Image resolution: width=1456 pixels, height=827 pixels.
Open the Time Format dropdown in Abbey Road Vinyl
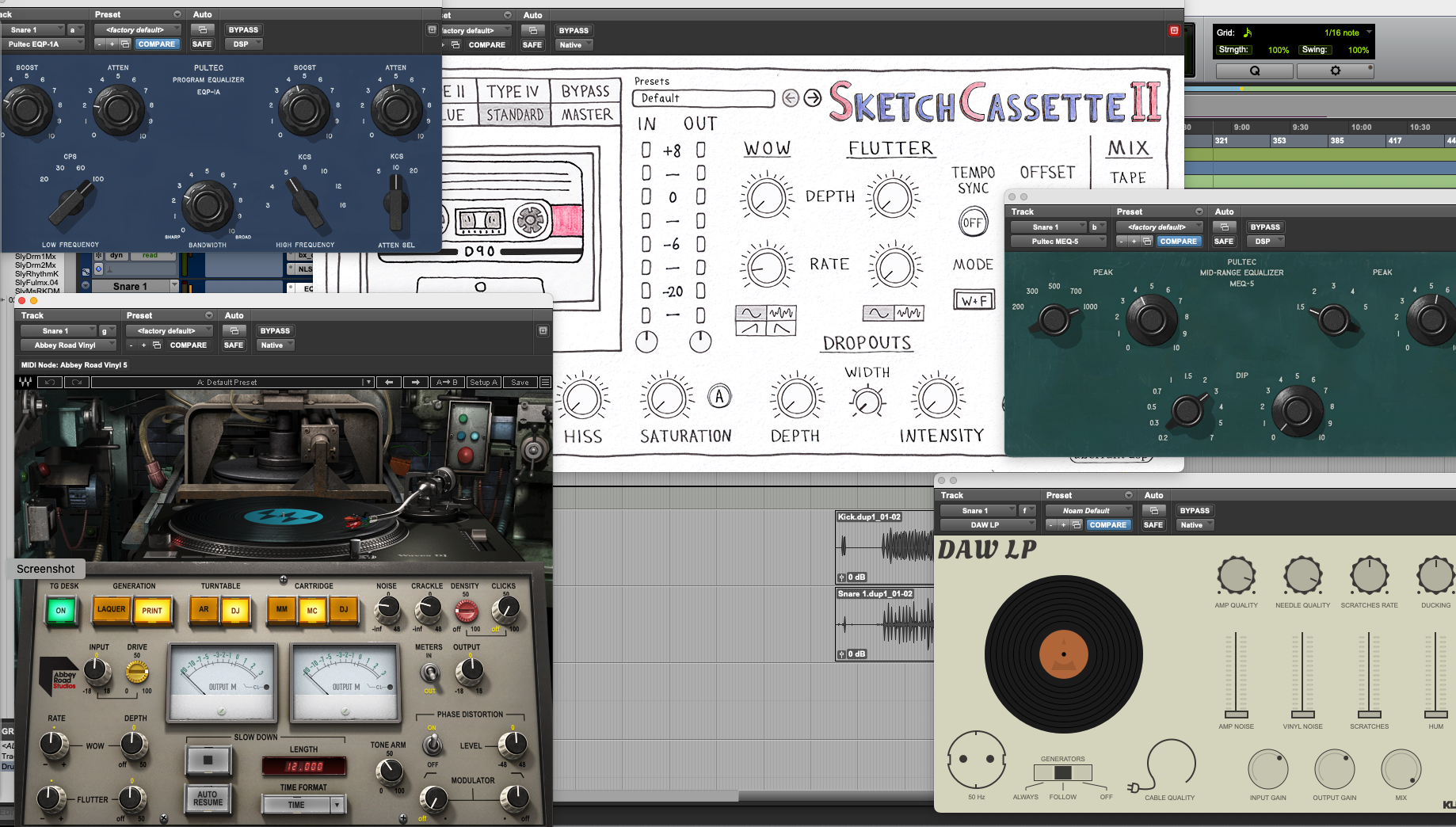303,804
